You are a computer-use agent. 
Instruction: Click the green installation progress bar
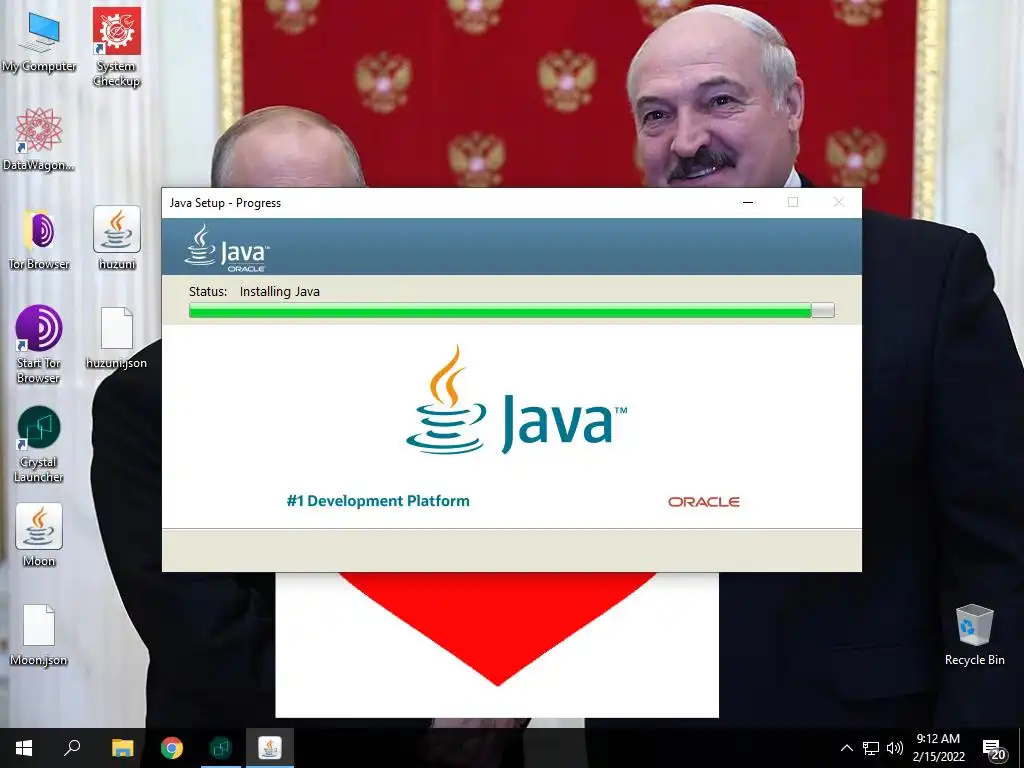tap(511, 310)
